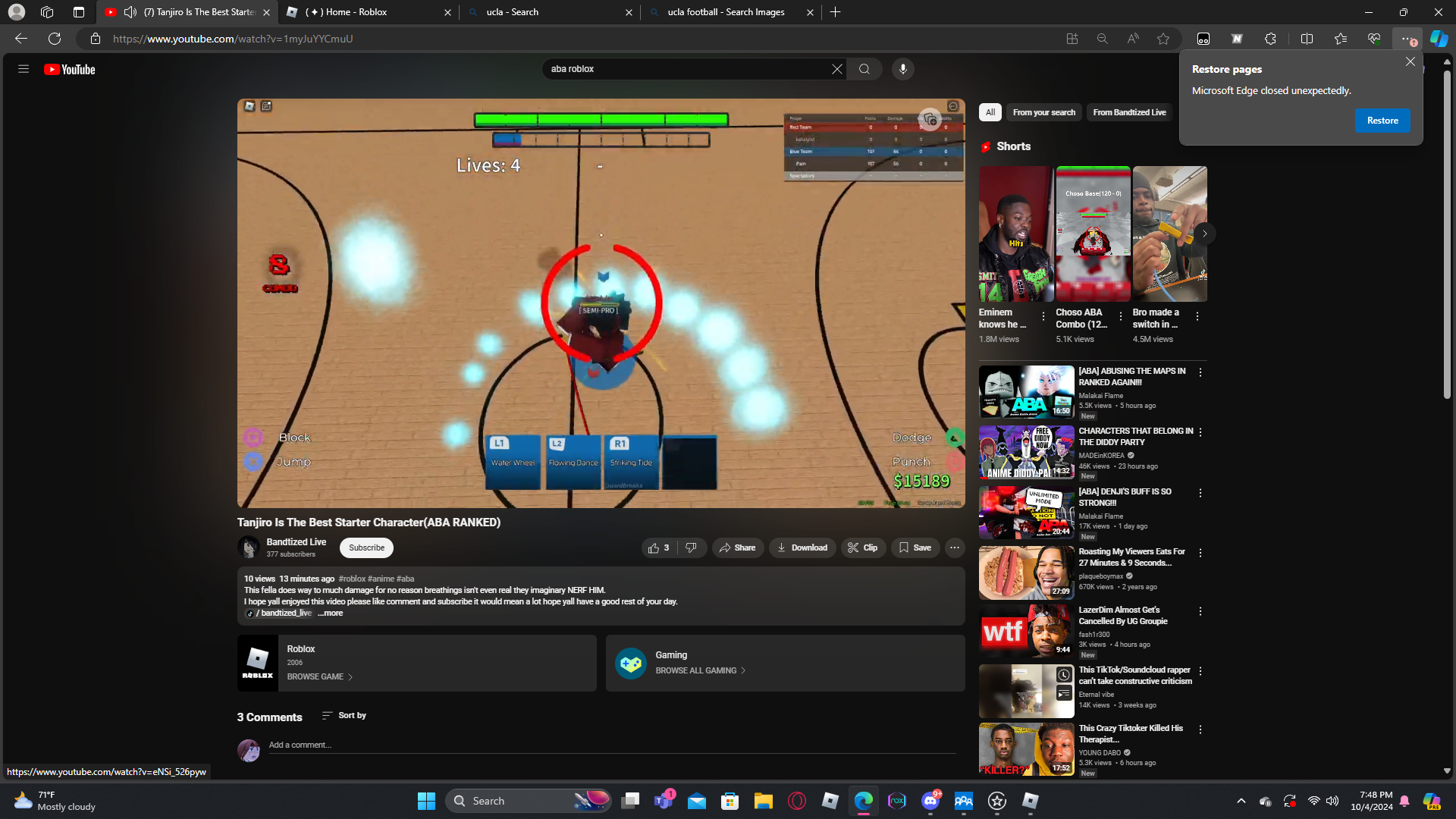Switch to the 'Home - Roblox' tab
The width and height of the screenshot is (1456, 819).
369,12
